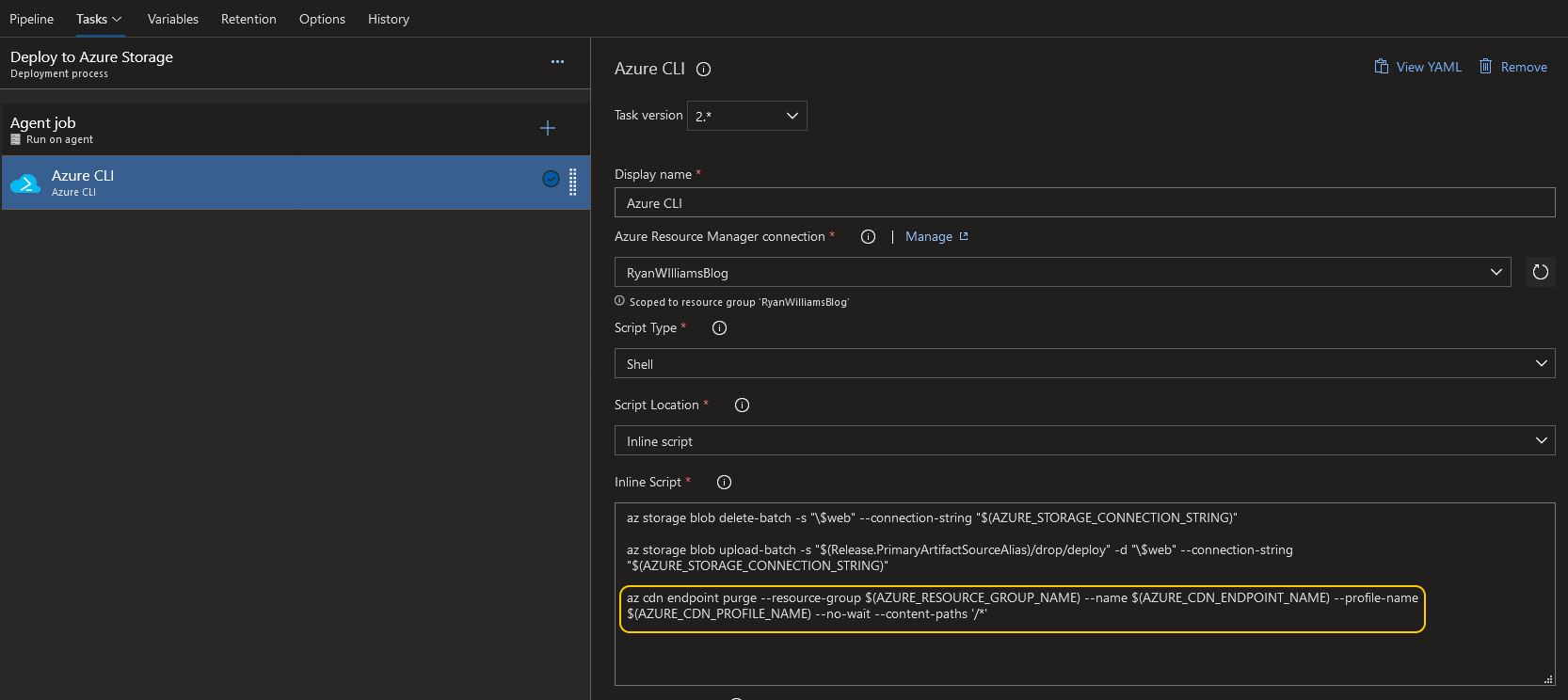Screen dimensions: 1568x700
Task: Show info for Inline Script
Action: click(x=724, y=483)
